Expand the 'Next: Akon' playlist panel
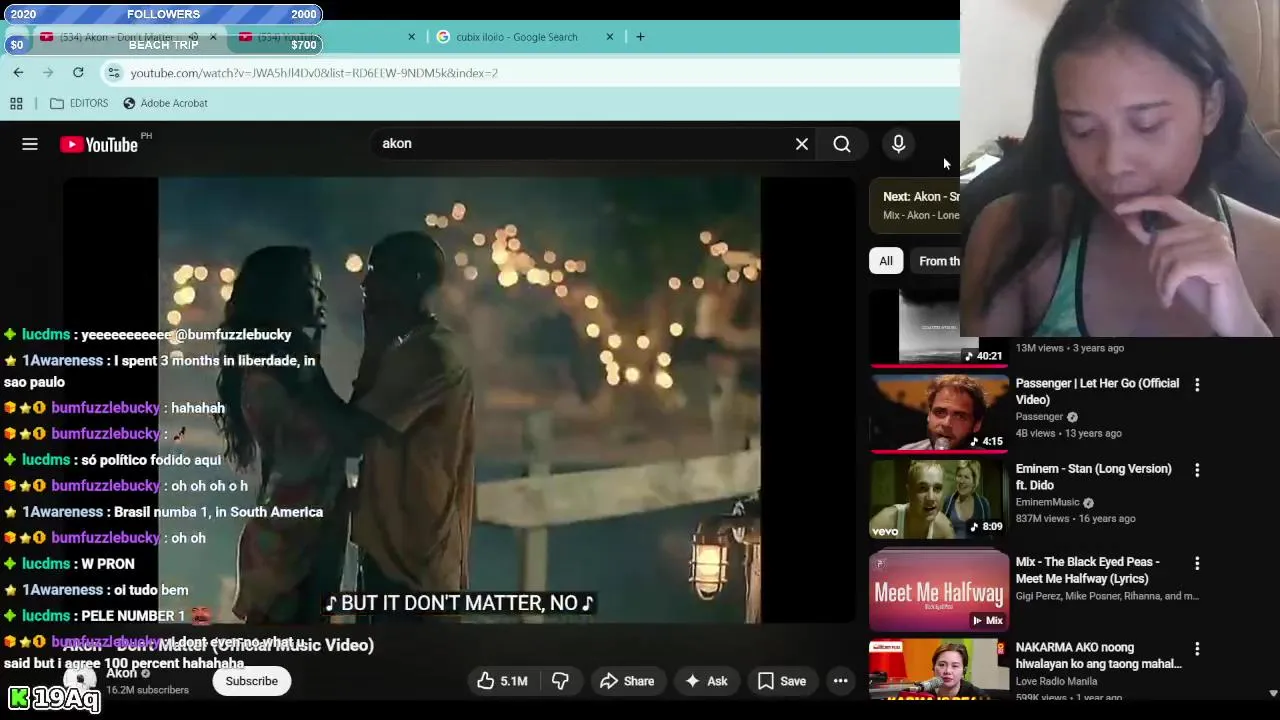This screenshot has height=720, width=1280. pyautogui.click(x=915, y=205)
